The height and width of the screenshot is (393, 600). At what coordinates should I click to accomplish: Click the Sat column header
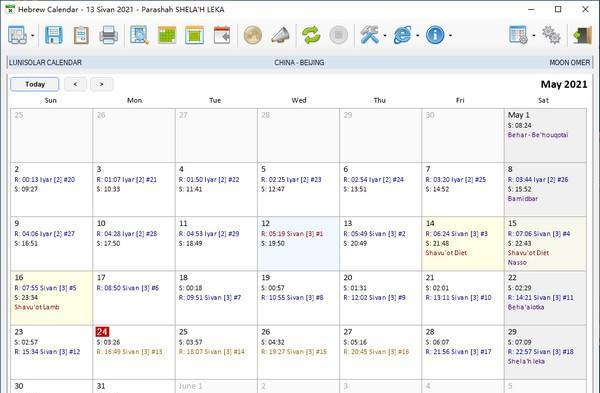click(x=543, y=100)
